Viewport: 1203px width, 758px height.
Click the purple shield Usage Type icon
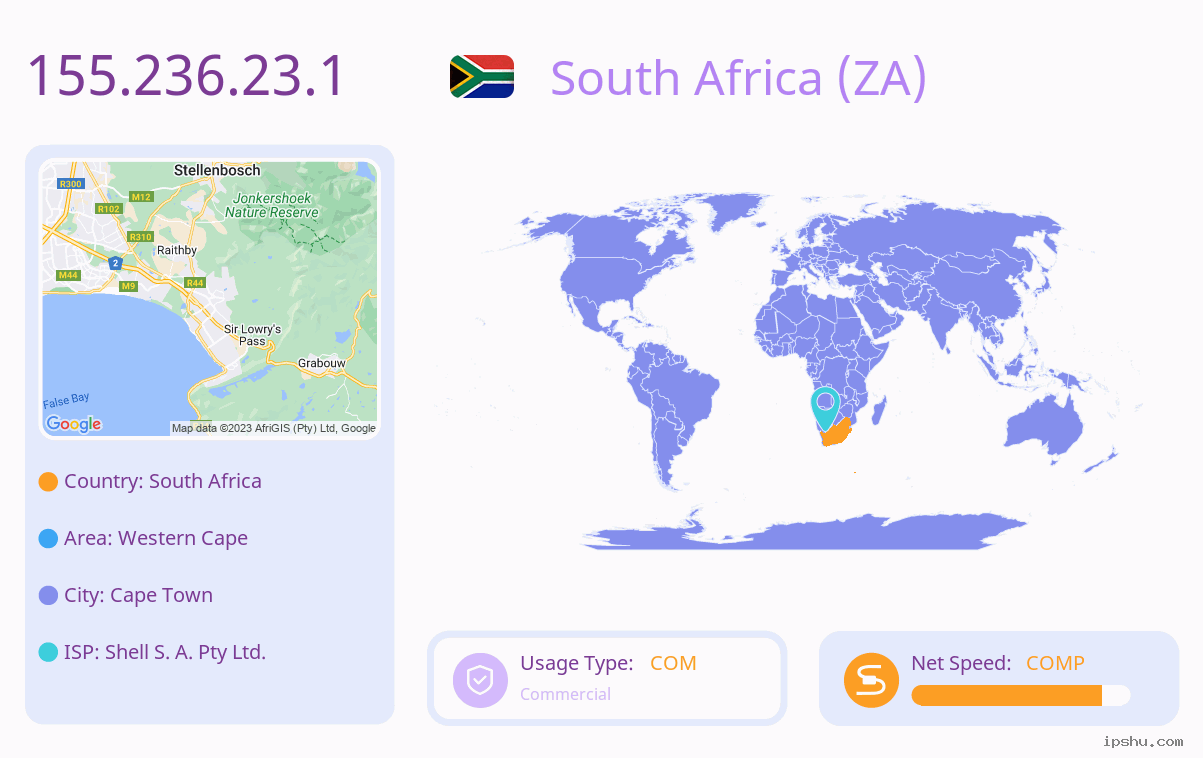pos(481,680)
